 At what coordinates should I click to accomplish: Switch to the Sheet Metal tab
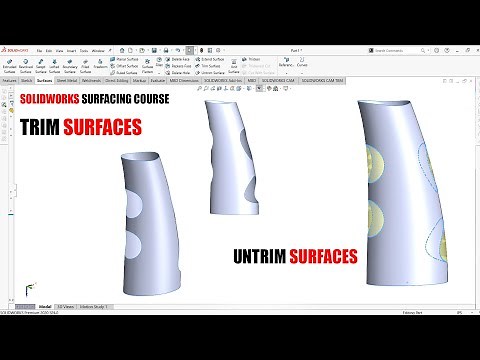[67, 81]
